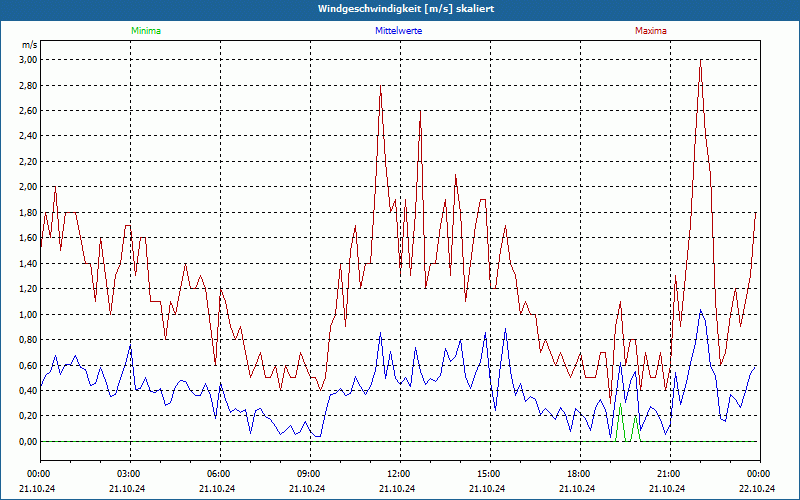
Task: Click the '2,80' y-axis value
Action: coord(29,85)
